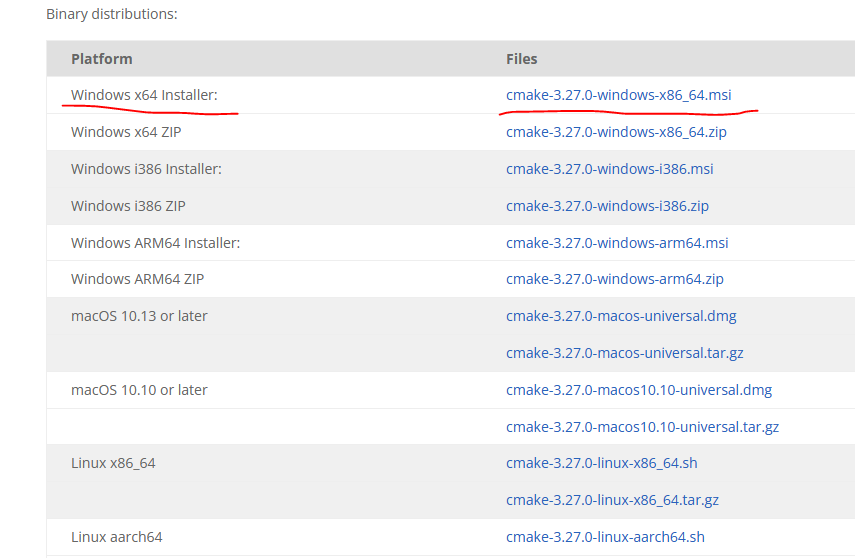
Task: Download cmake-3.27.0-windows-x86_64.zip archive
Action: tap(616, 132)
